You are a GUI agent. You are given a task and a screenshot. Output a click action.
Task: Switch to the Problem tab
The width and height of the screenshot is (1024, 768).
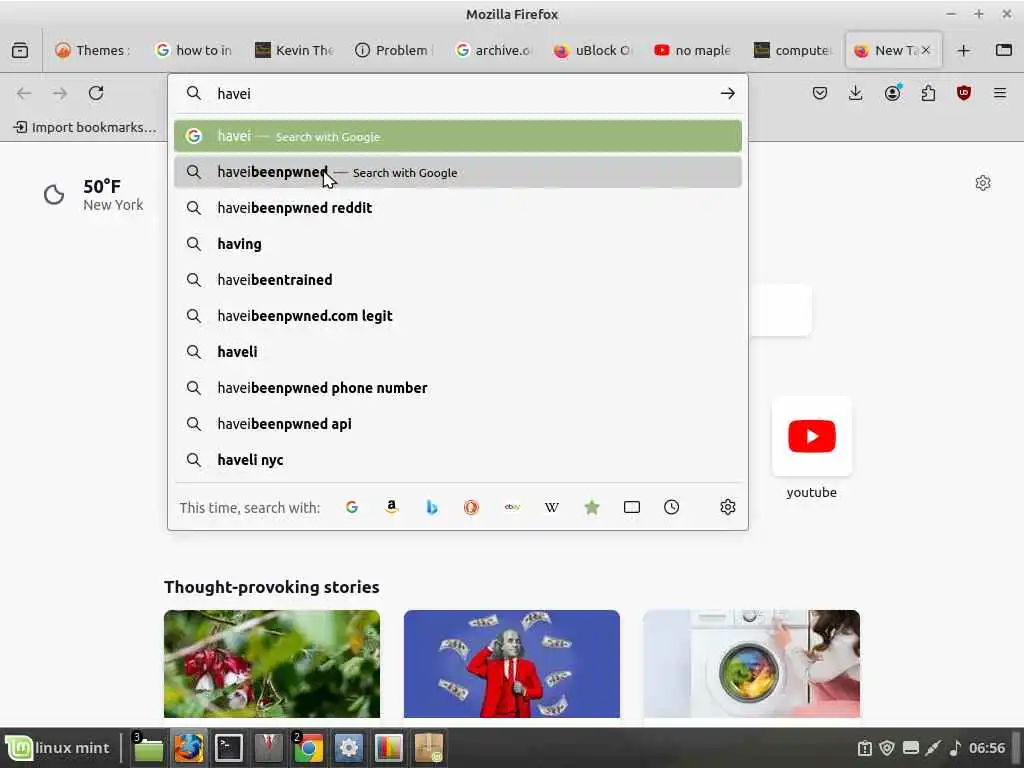tap(394, 50)
